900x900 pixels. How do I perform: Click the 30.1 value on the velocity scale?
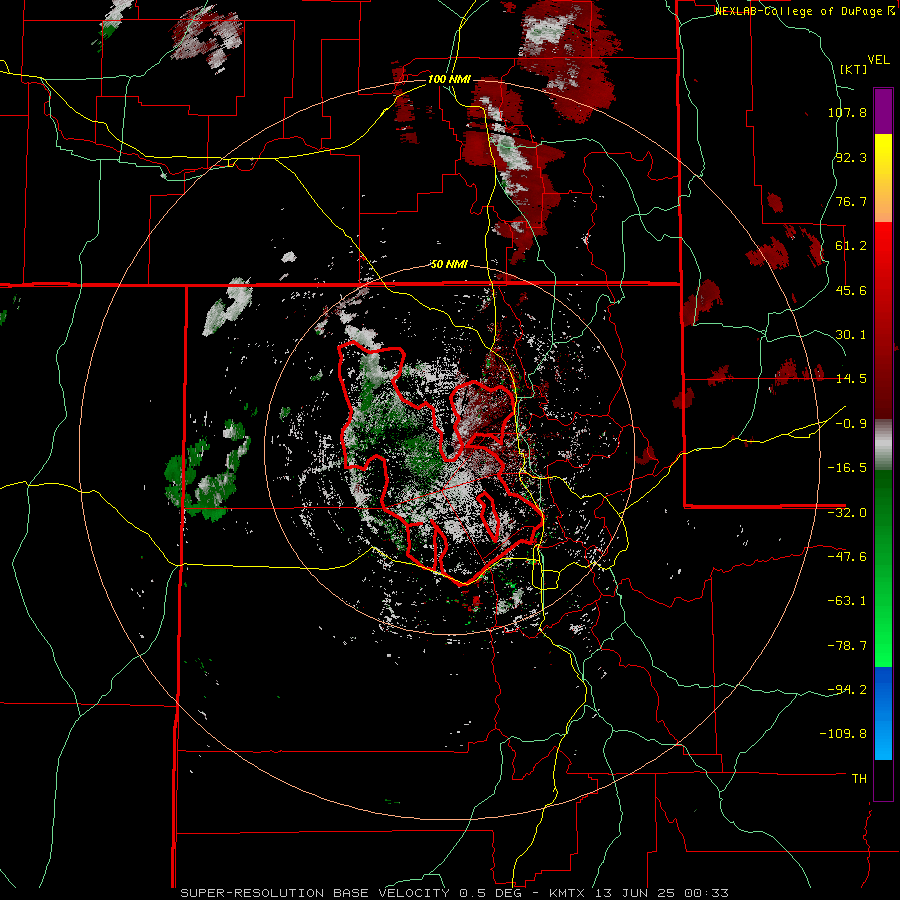(851, 335)
